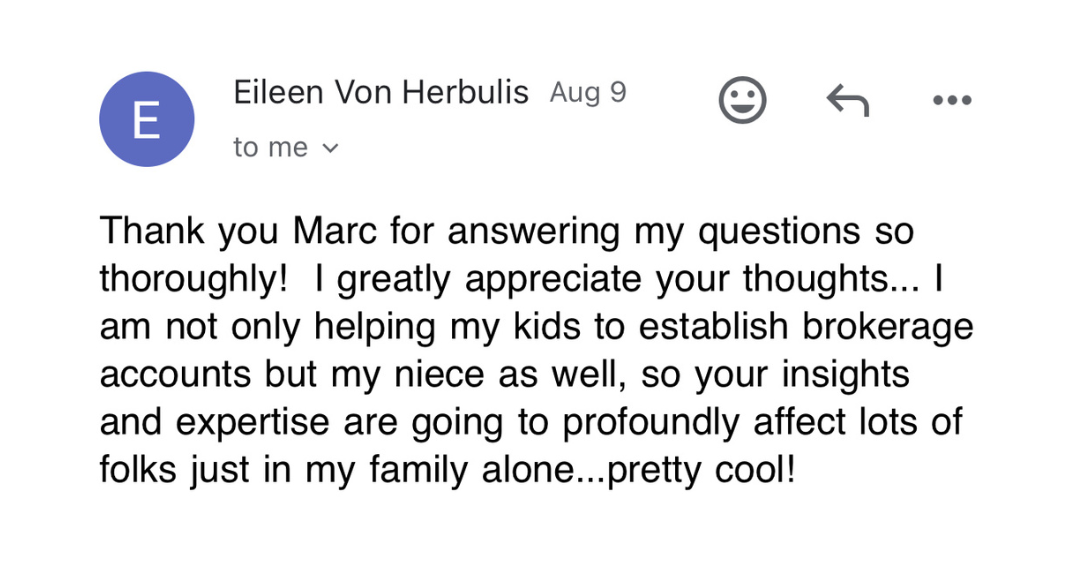1080x561 pixels.
Task: Click the 'to me' recipient label
Action: click(270, 147)
